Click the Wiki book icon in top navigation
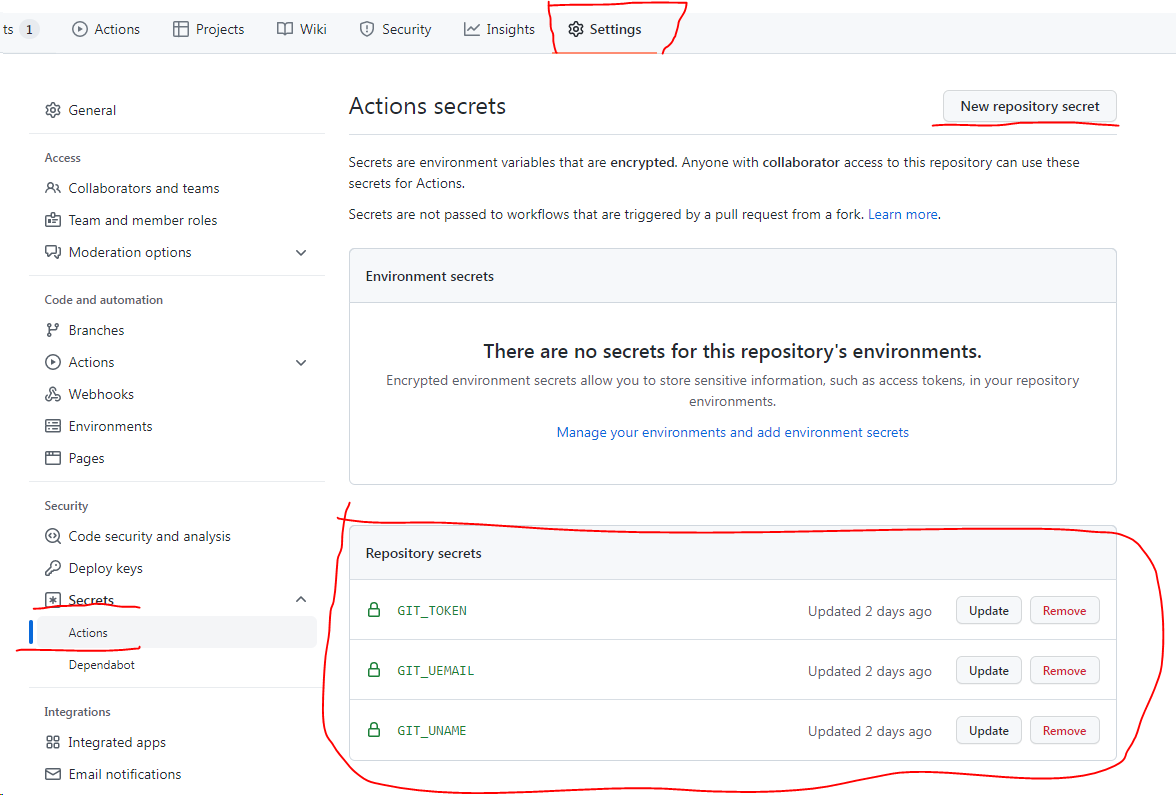 285,29
